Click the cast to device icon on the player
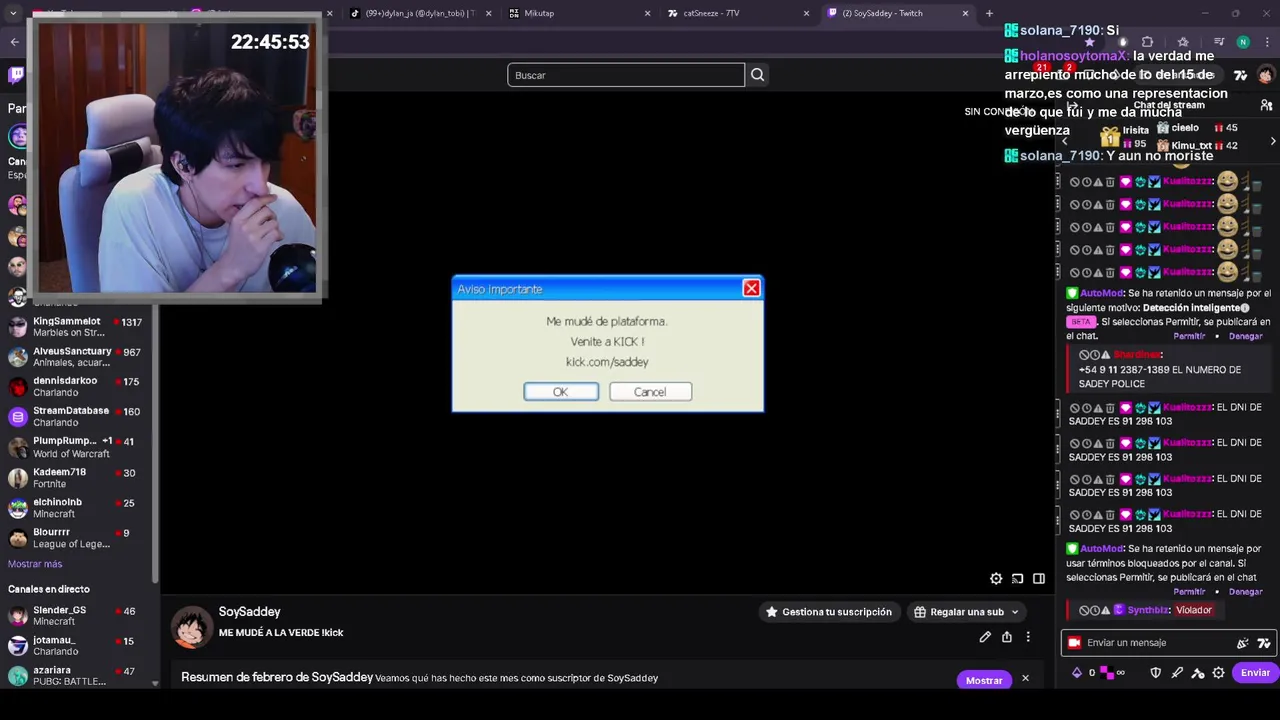 1017,579
